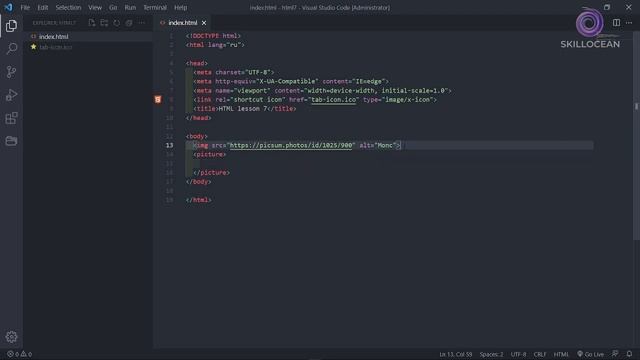This screenshot has height=360, width=640.
Task: Close the index.html editor tab
Action: click(x=204, y=23)
